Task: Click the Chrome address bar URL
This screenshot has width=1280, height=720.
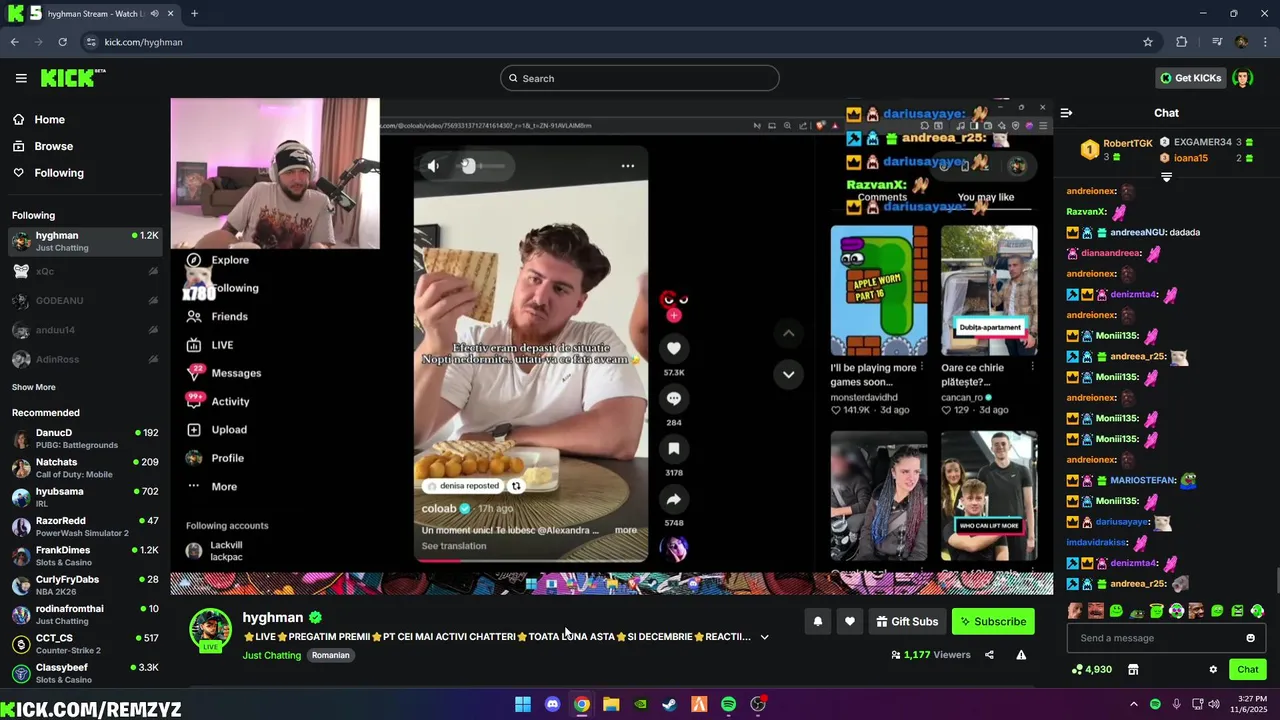Action: coord(143,42)
